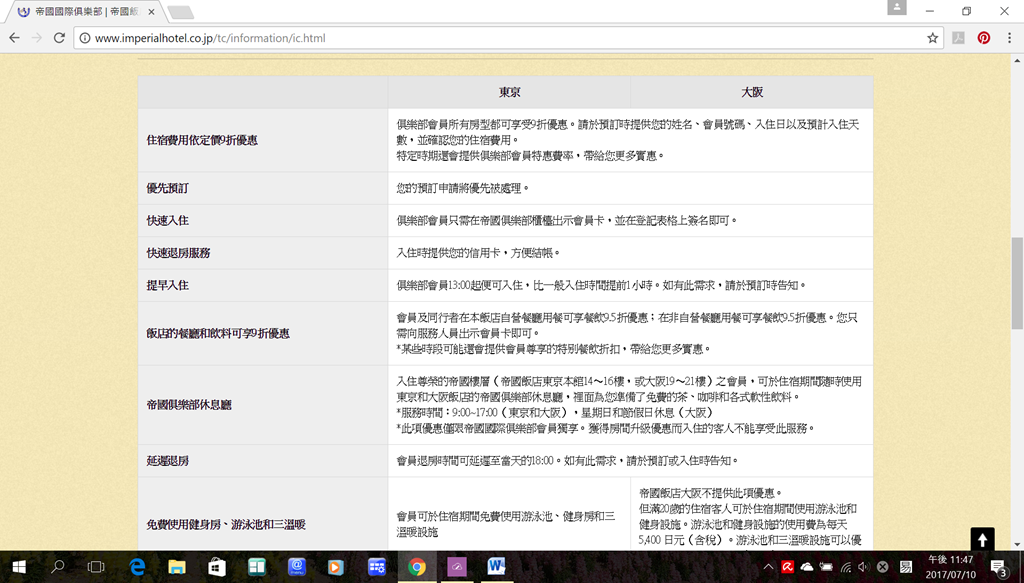
Task: Click the 東京 column header
Action: [x=509, y=92]
